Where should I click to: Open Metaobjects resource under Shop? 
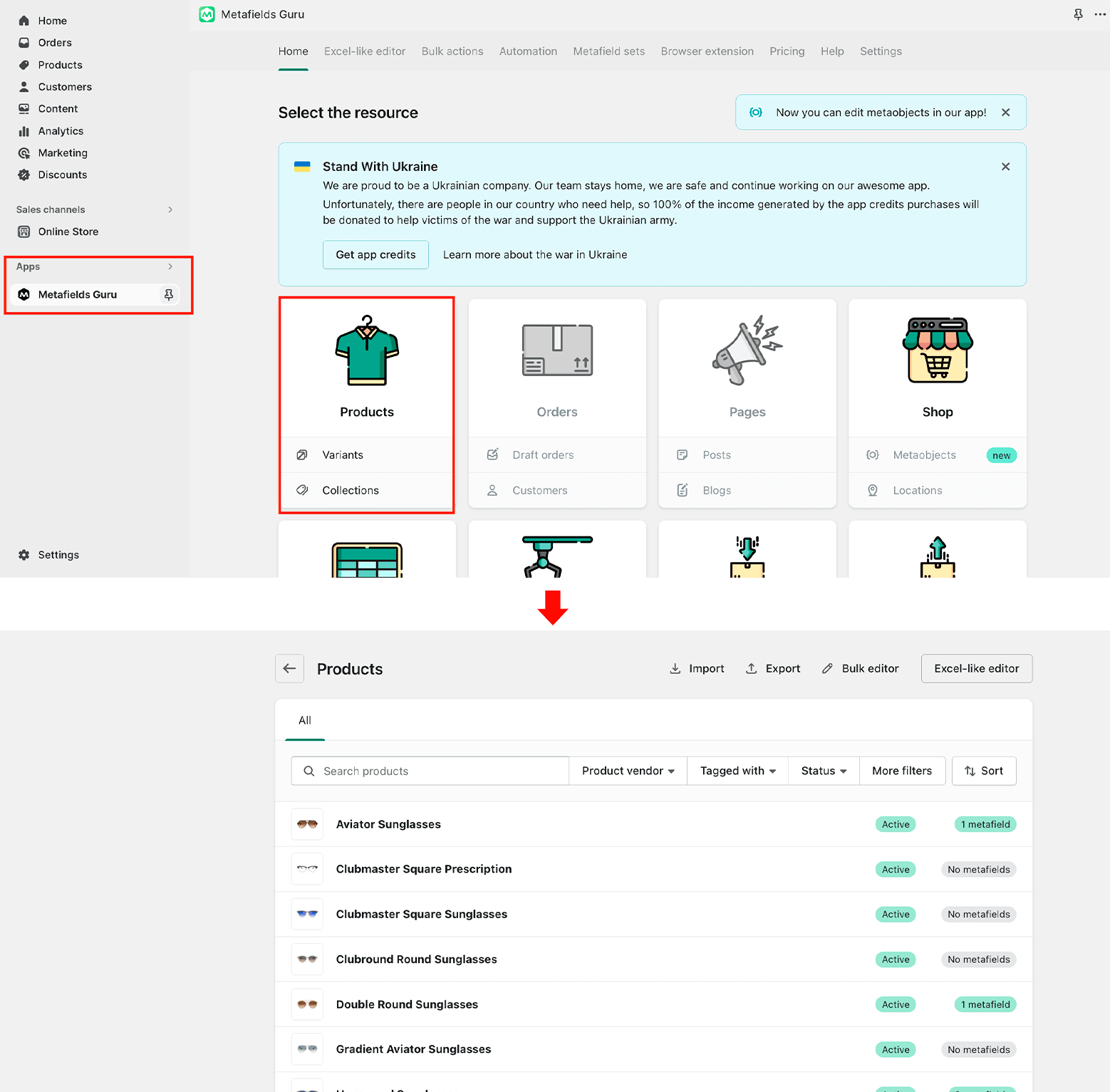click(938, 455)
